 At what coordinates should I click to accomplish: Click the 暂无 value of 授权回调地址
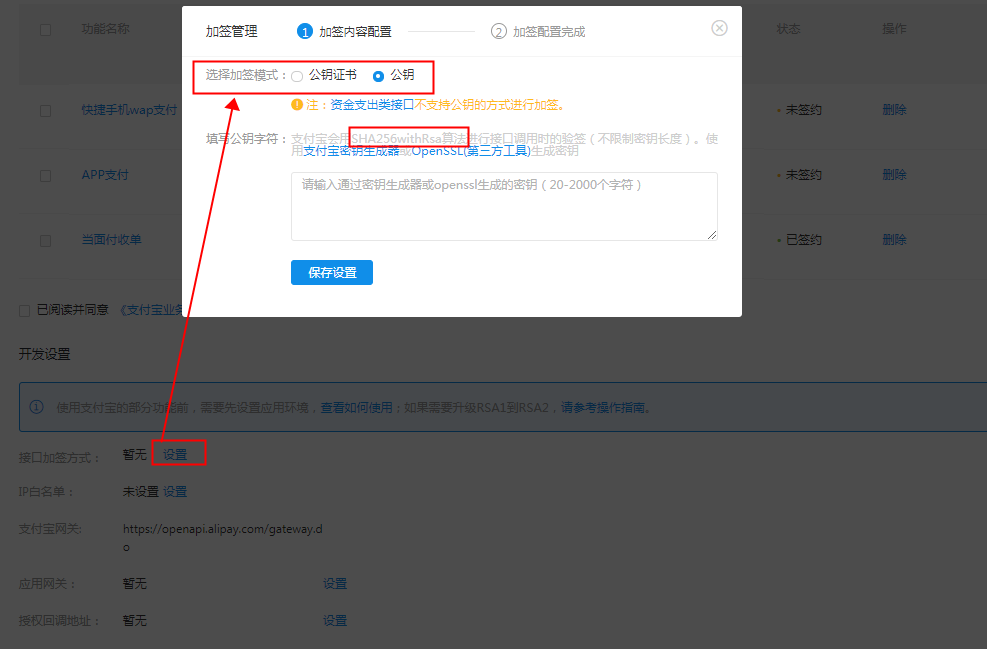[135, 621]
